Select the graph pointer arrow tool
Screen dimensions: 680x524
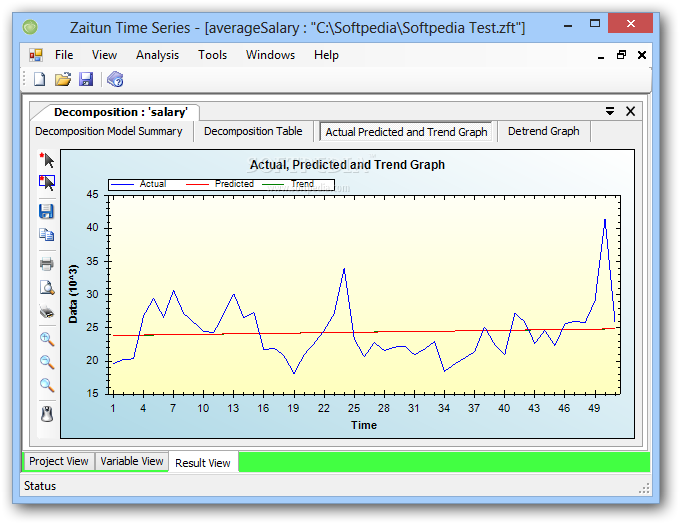47,160
